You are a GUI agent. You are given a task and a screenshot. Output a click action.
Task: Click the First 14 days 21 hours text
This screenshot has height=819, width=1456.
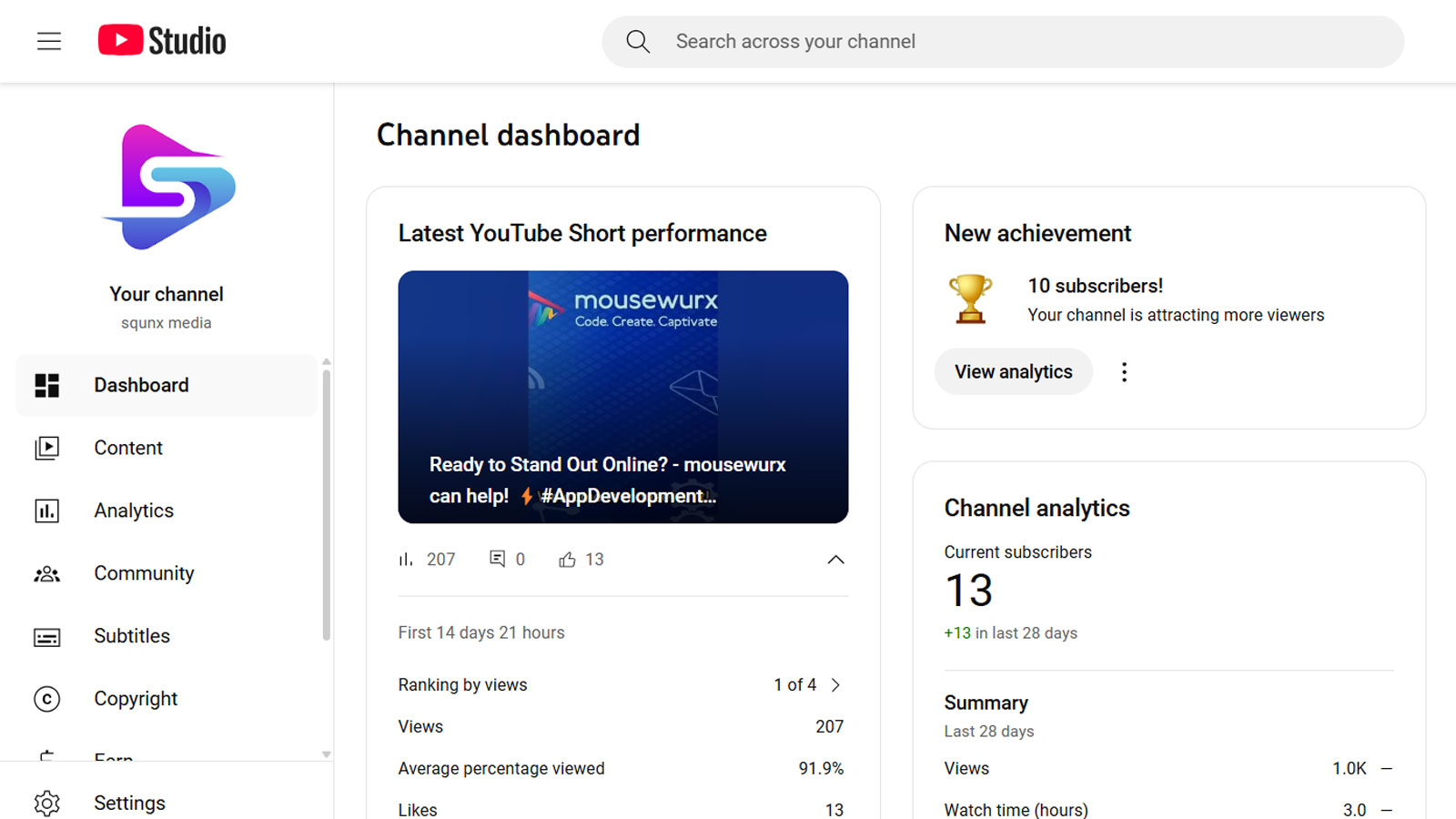coord(481,632)
